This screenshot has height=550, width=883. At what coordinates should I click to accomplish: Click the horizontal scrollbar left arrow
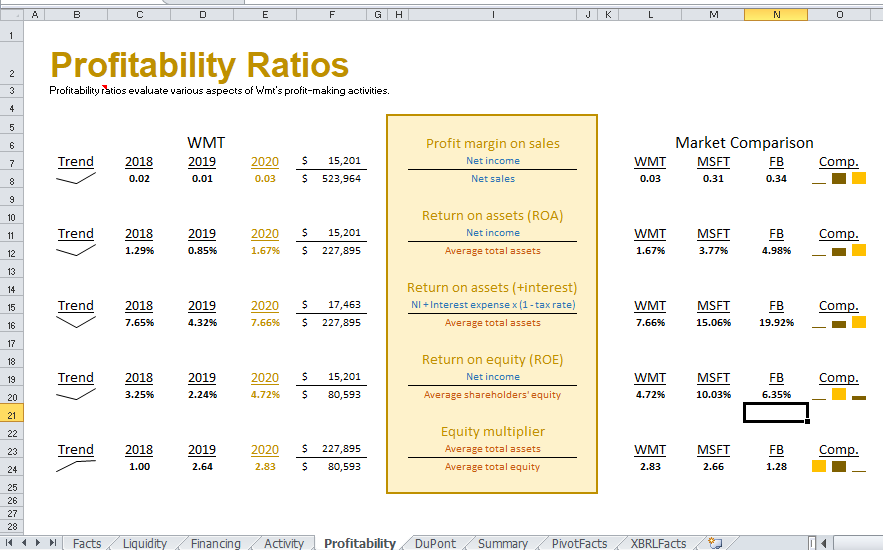824,543
